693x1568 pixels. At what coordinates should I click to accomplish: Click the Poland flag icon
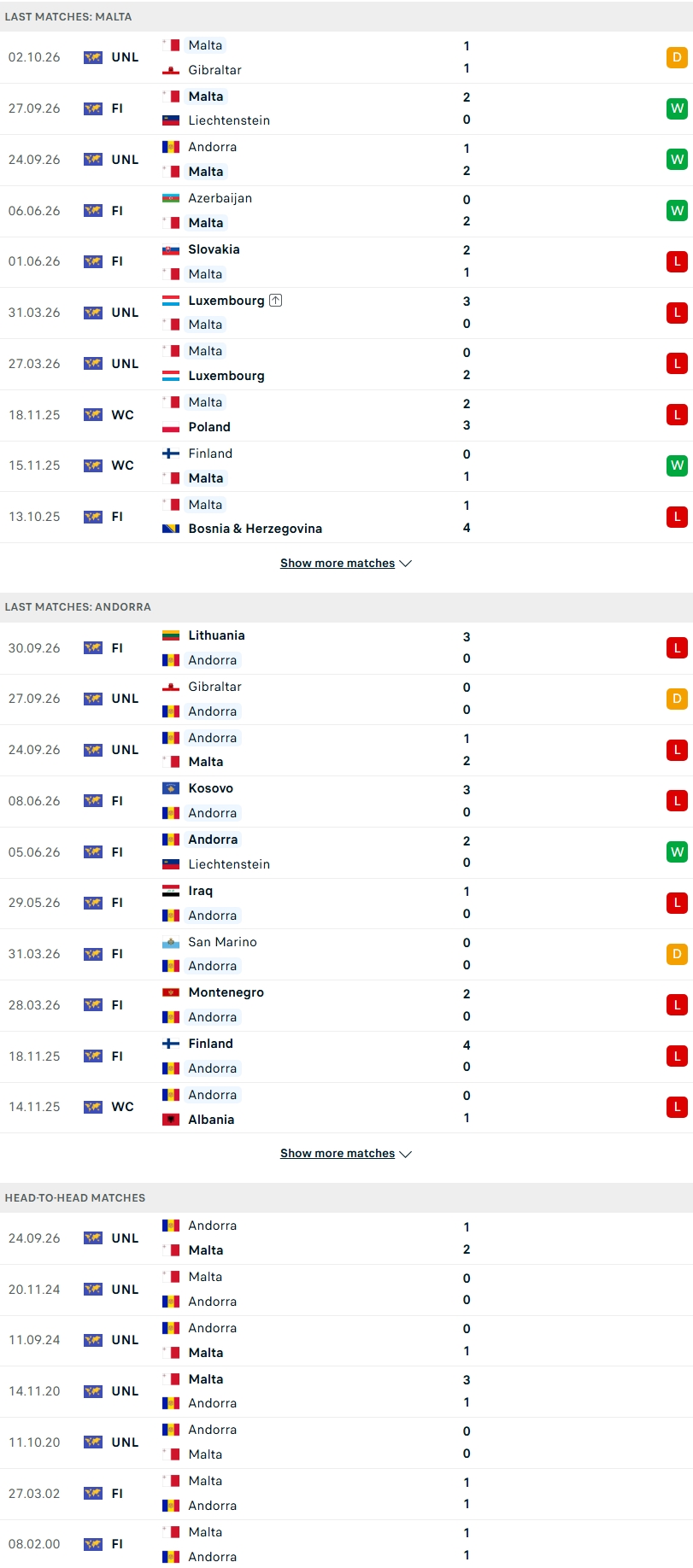pyautogui.click(x=171, y=427)
